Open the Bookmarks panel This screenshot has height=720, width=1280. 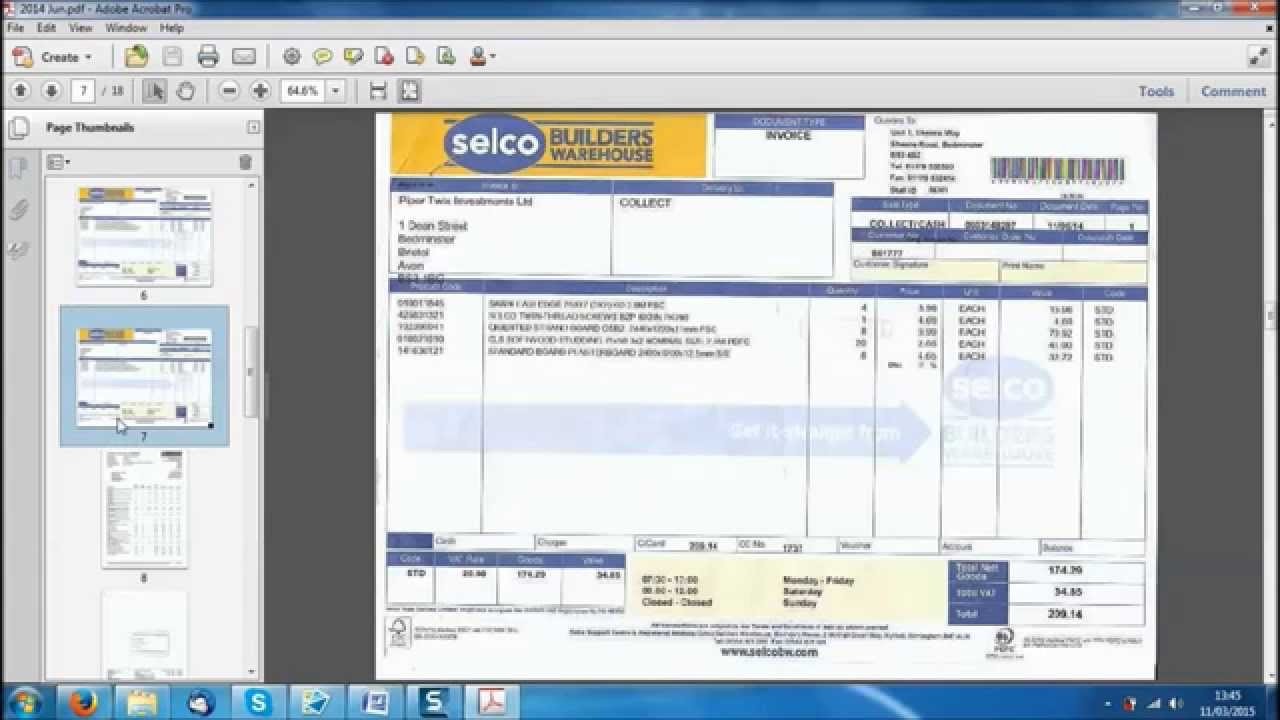click(x=18, y=168)
